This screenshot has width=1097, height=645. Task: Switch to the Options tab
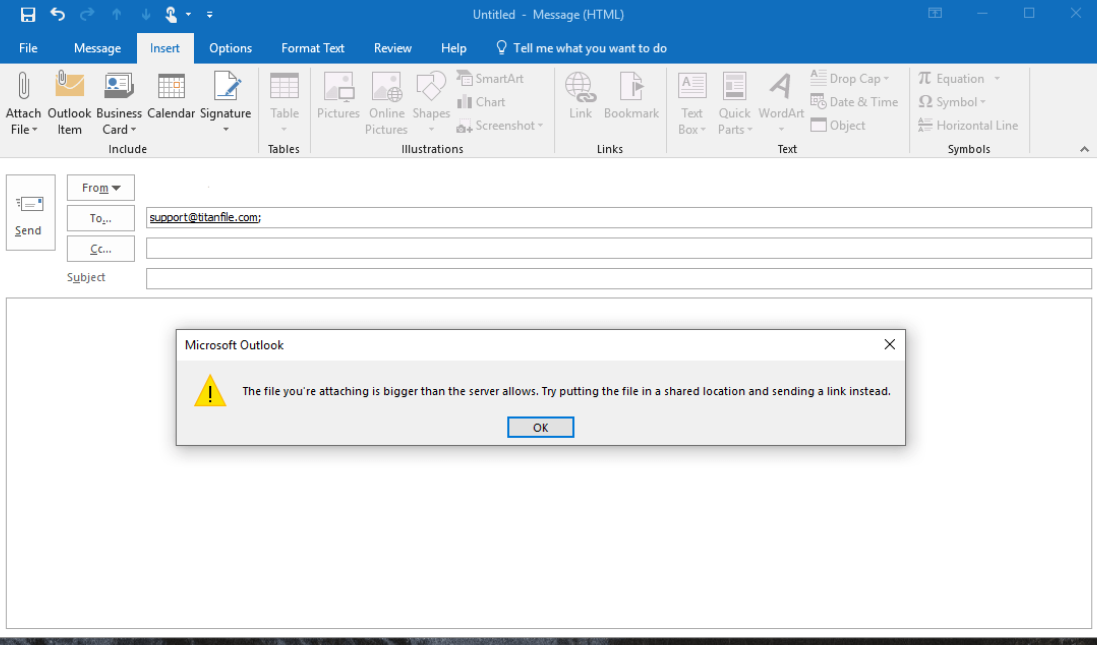pyautogui.click(x=230, y=47)
